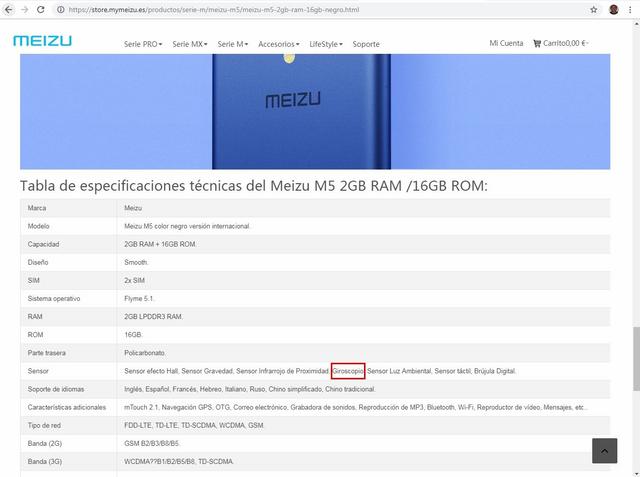Click the 'Parte trasera' label

tap(47, 353)
